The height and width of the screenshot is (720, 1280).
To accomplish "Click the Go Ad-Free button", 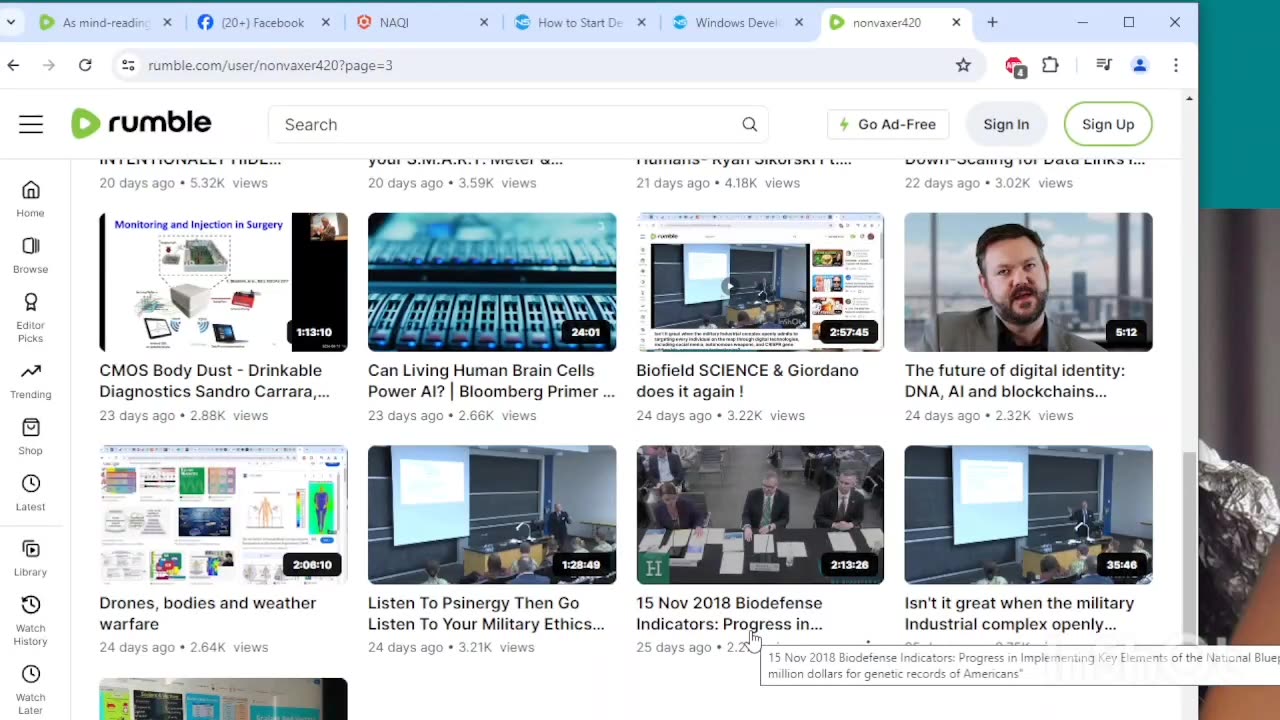I will point(888,124).
